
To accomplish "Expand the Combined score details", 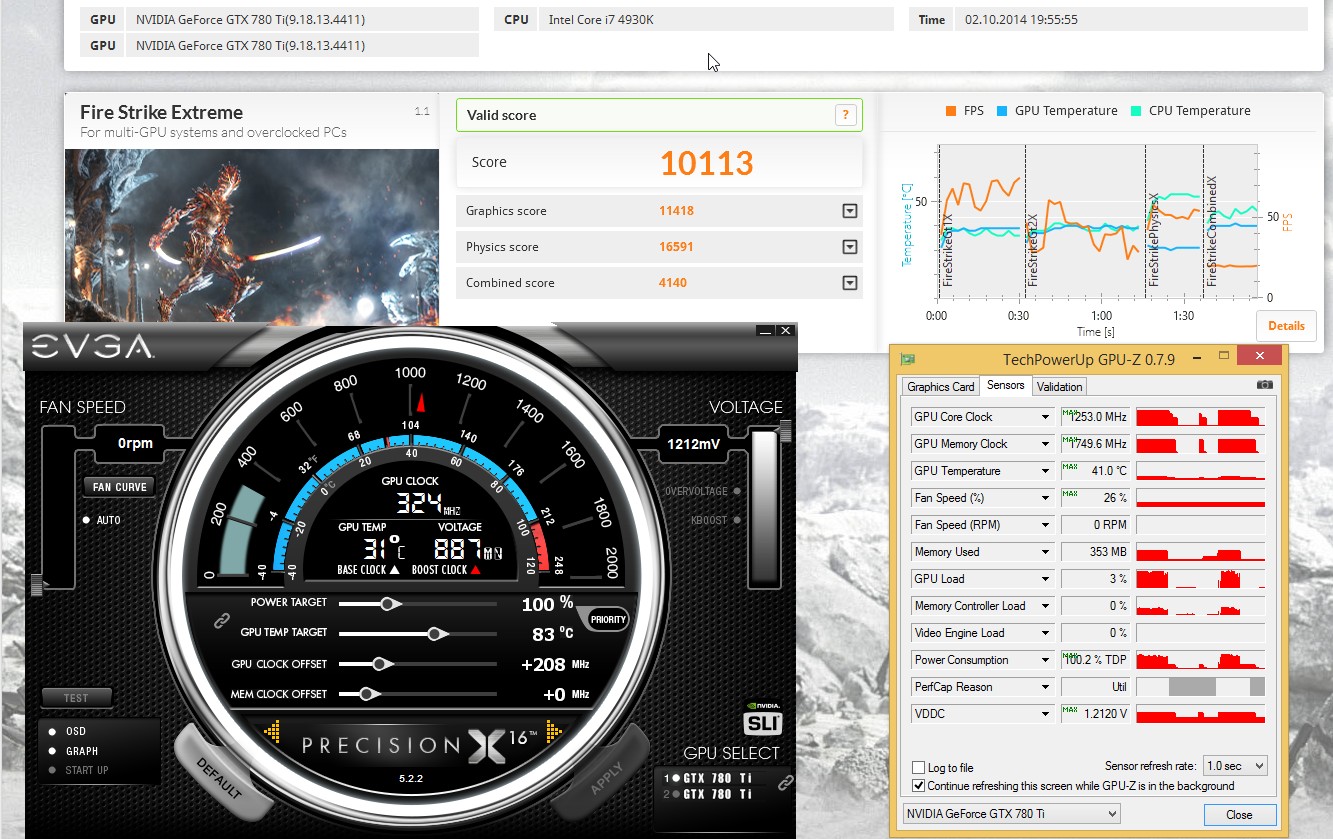I will click(850, 283).
